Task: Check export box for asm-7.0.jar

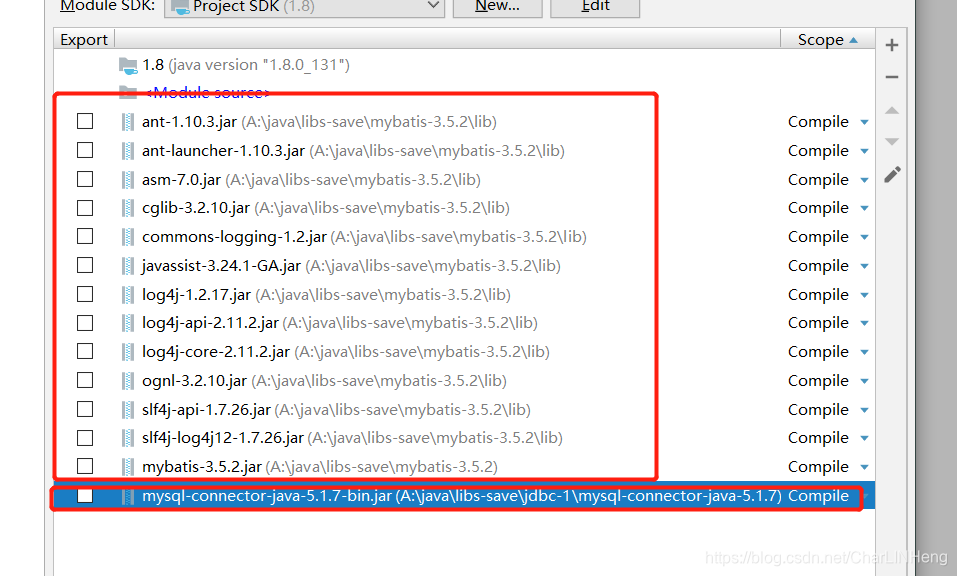Action: point(85,179)
